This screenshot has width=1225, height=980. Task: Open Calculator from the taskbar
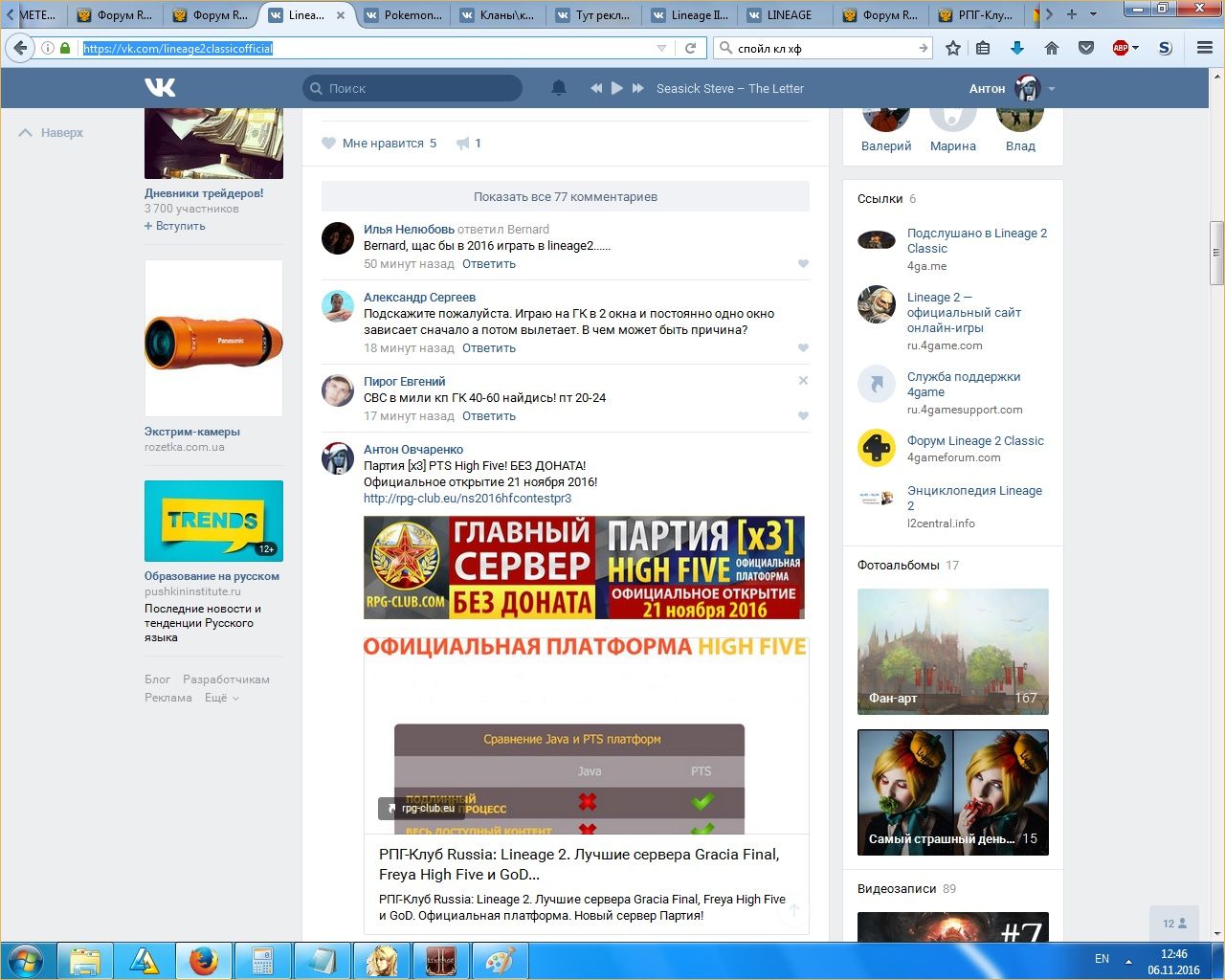point(261,960)
